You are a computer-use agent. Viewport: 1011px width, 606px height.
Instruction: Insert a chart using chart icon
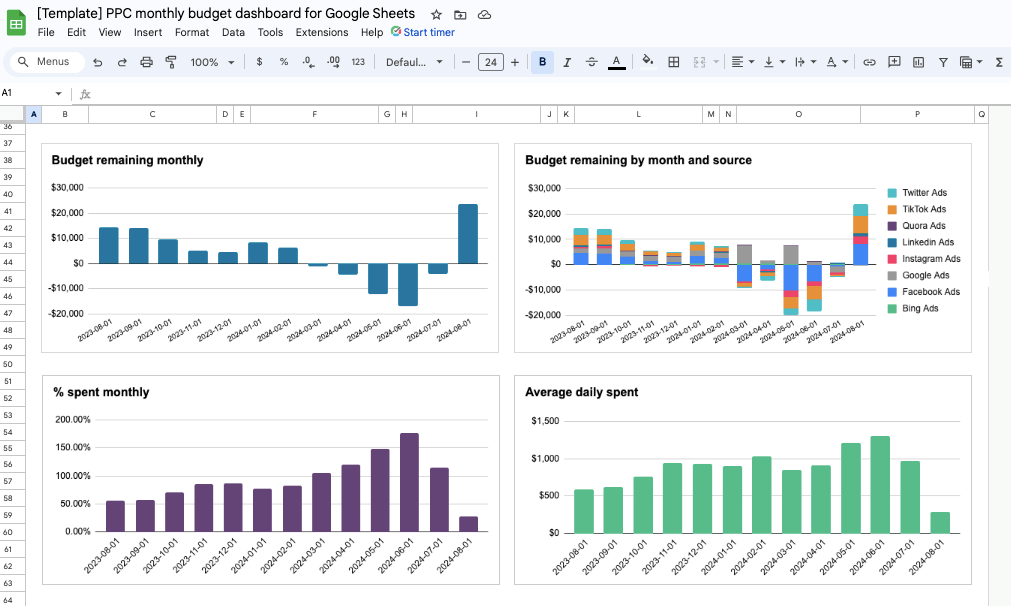pyautogui.click(x=918, y=62)
